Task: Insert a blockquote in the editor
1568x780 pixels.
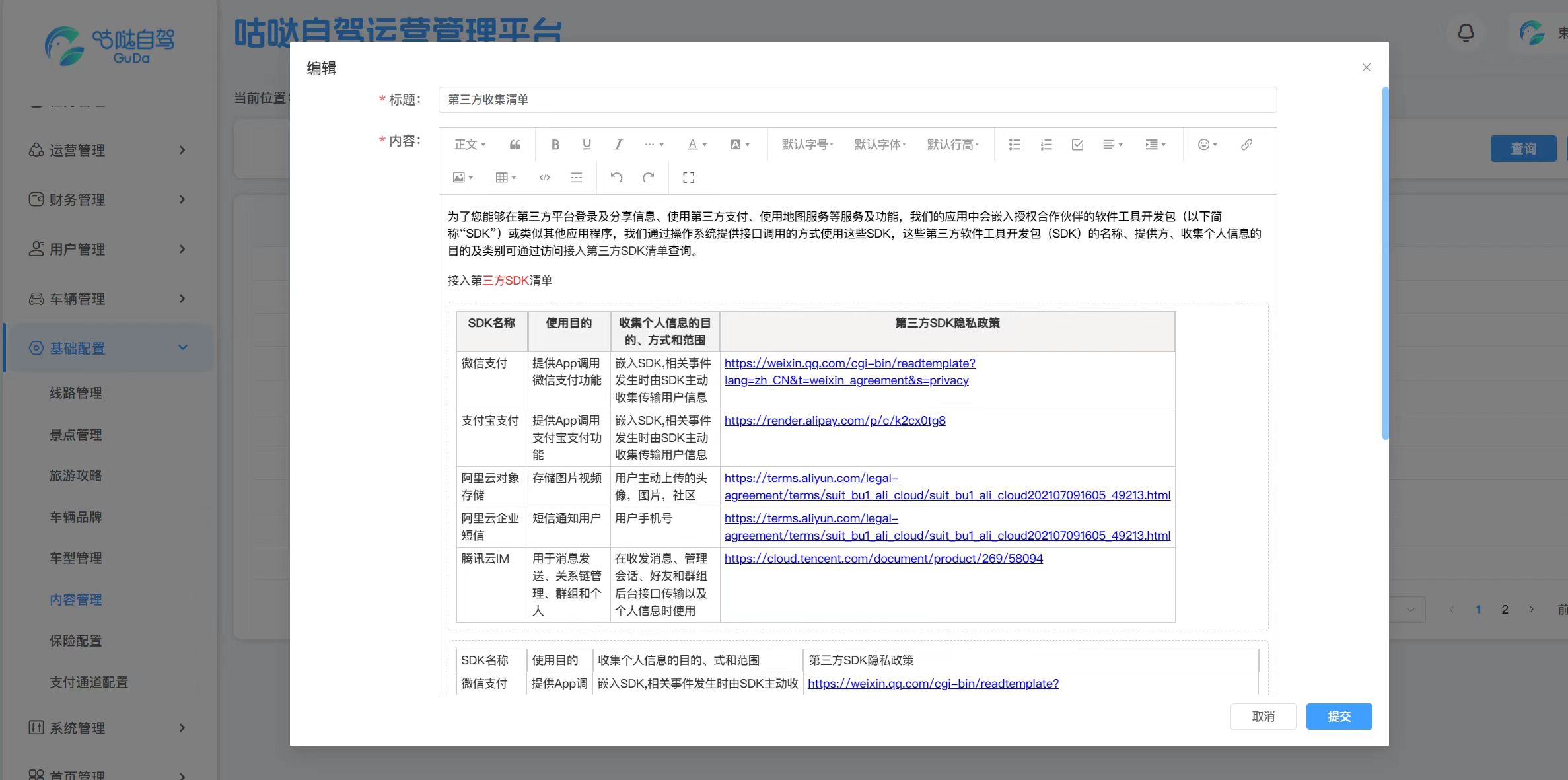Action: pos(515,145)
